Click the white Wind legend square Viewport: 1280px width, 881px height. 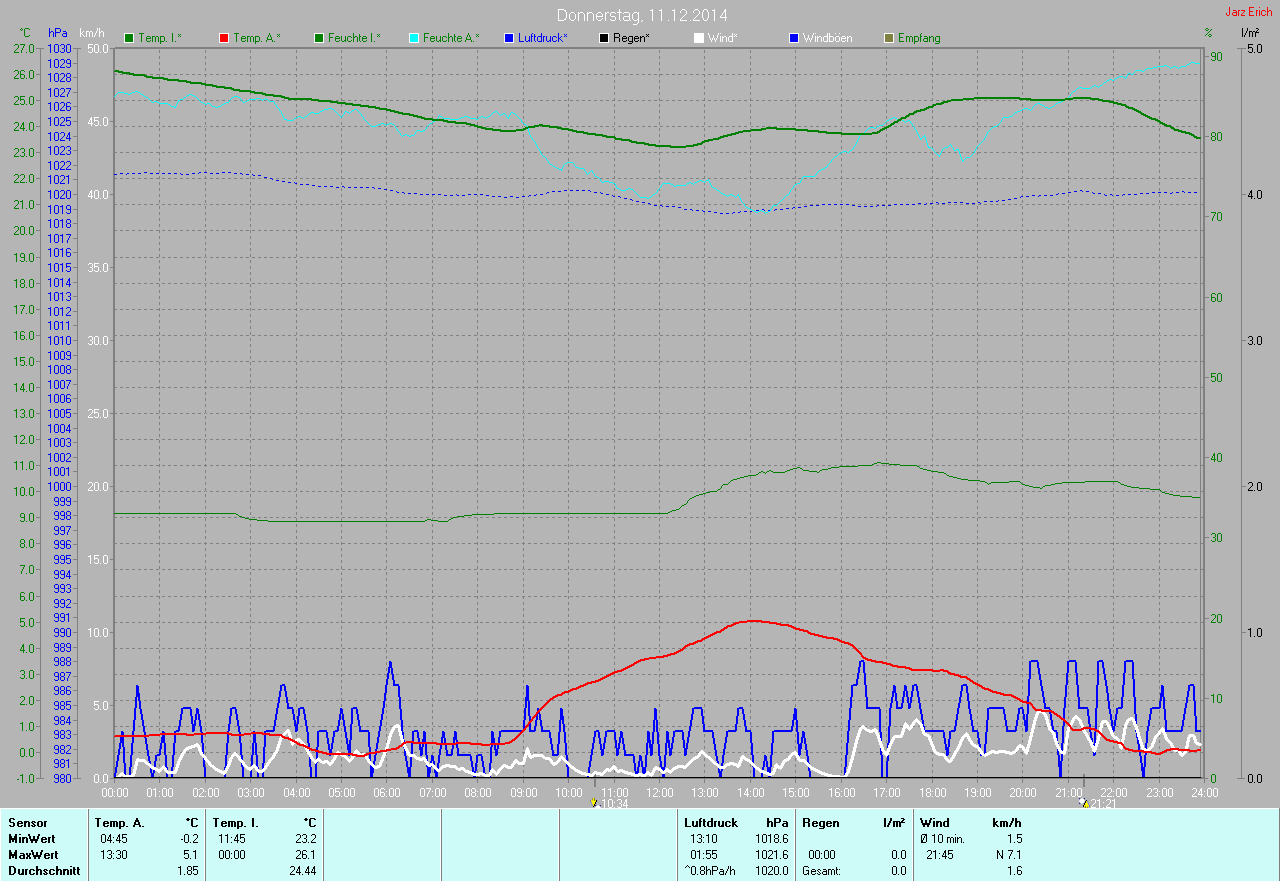click(x=699, y=38)
